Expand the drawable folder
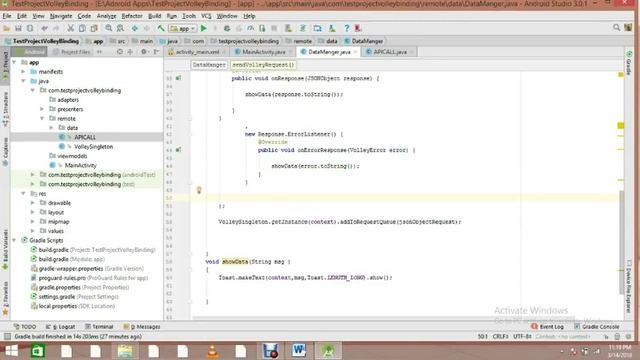Screen dimensions: 640x360 tap(33, 203)
